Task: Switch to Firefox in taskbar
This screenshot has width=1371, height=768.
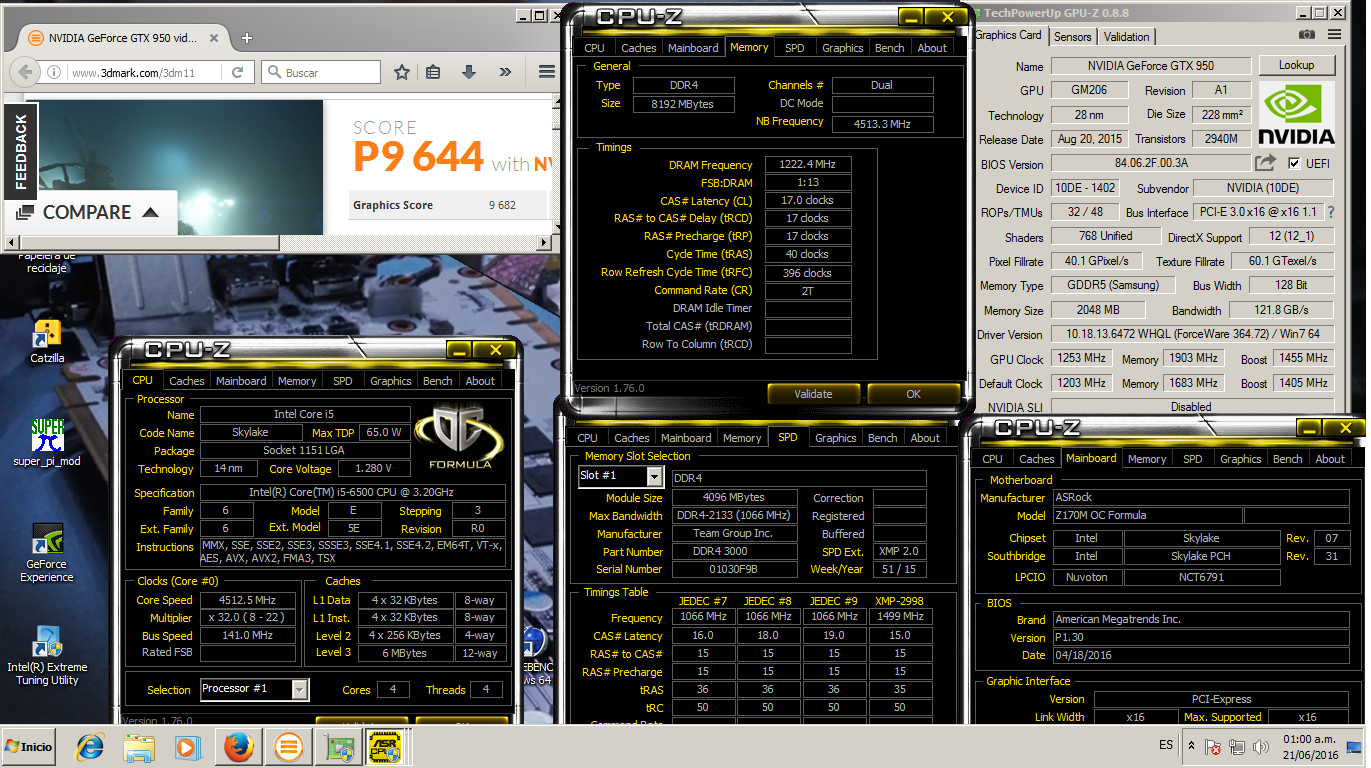Action: click(x=238, y=747)
